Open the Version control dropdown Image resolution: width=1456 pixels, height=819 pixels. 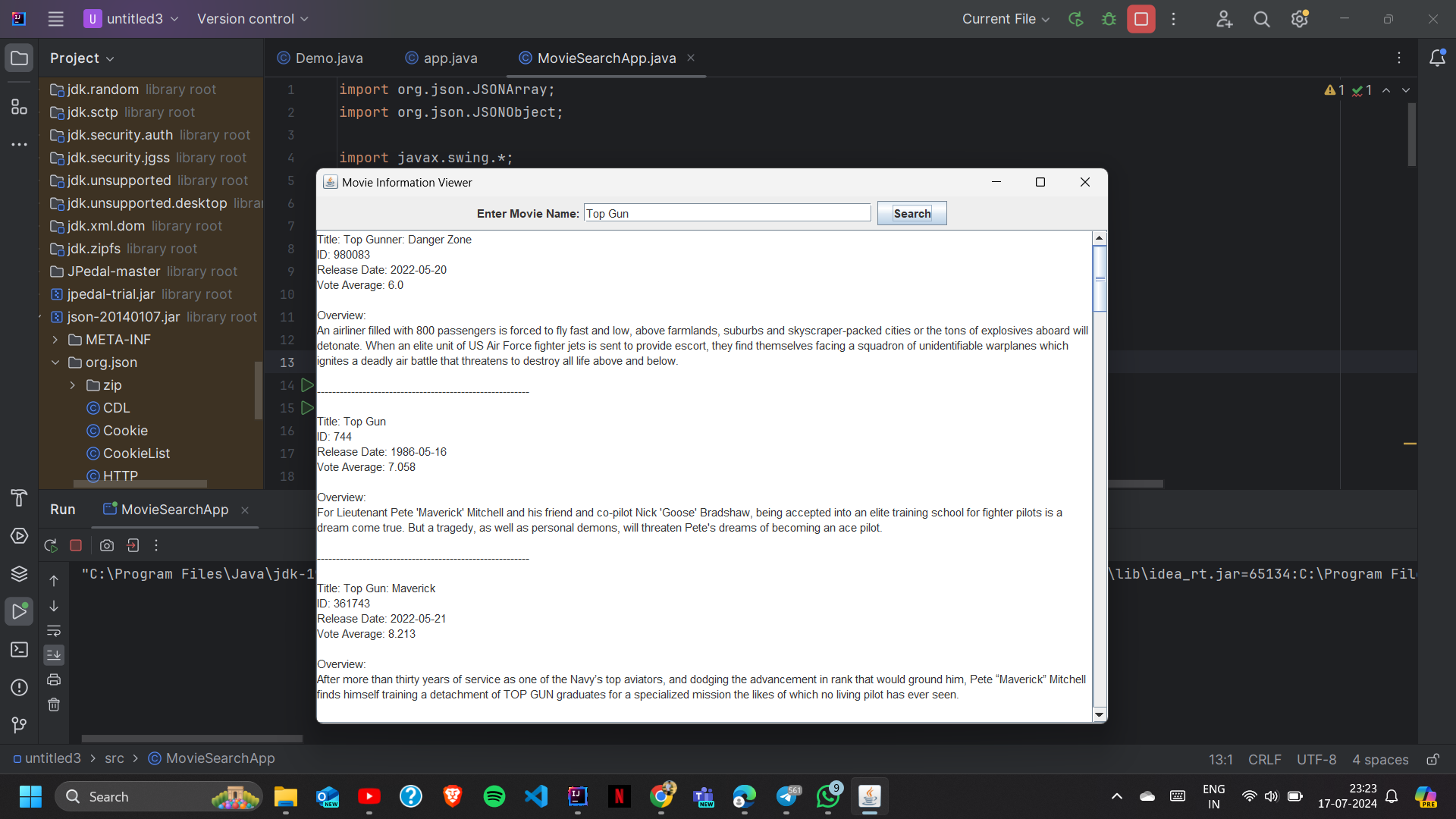pyautogui.click(x=253, y=19)
